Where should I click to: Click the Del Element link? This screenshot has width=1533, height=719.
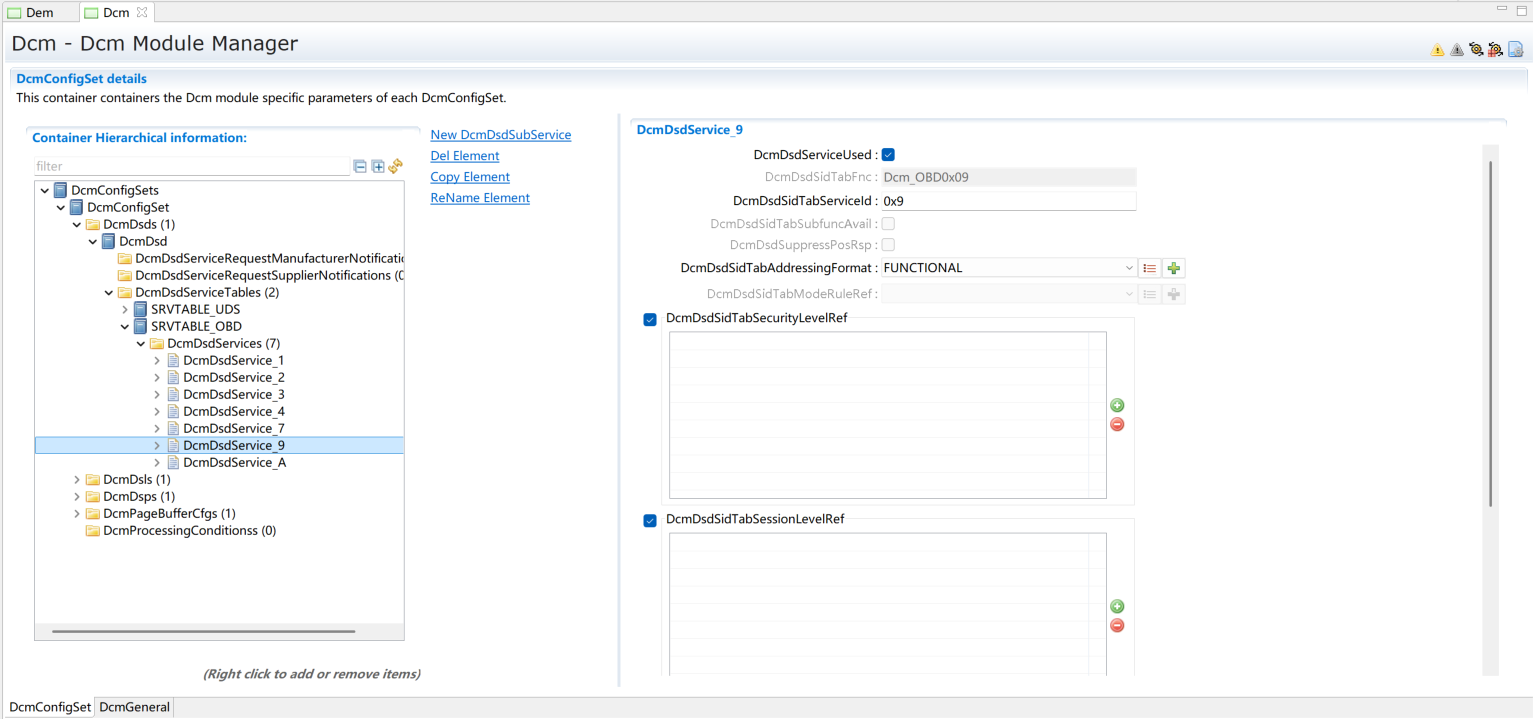(x=464, y=156)
